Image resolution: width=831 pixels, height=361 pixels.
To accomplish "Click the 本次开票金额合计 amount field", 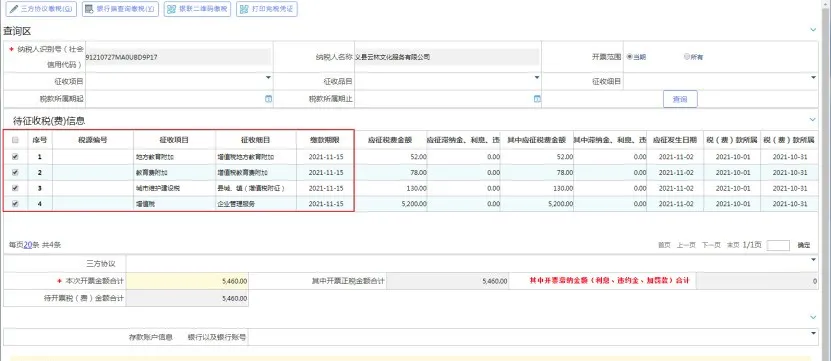I will pyautogui.click(x=187, y=281).
